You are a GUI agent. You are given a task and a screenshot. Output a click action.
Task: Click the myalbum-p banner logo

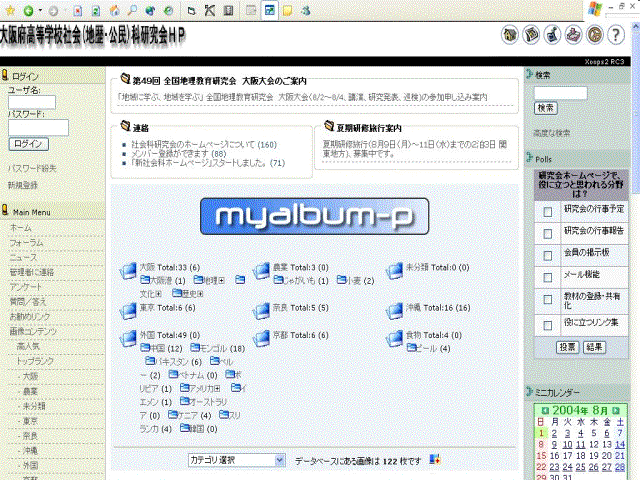(x=314, y=216)
